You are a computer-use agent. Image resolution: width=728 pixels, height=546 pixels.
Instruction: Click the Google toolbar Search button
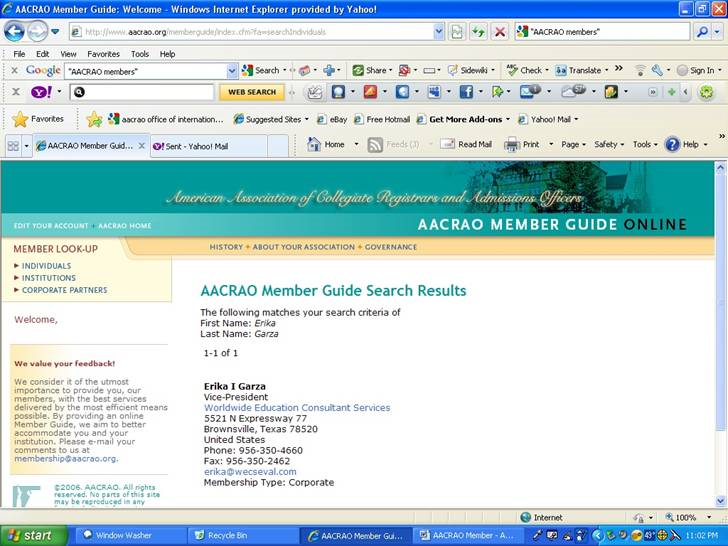click(x=261, y=71)
